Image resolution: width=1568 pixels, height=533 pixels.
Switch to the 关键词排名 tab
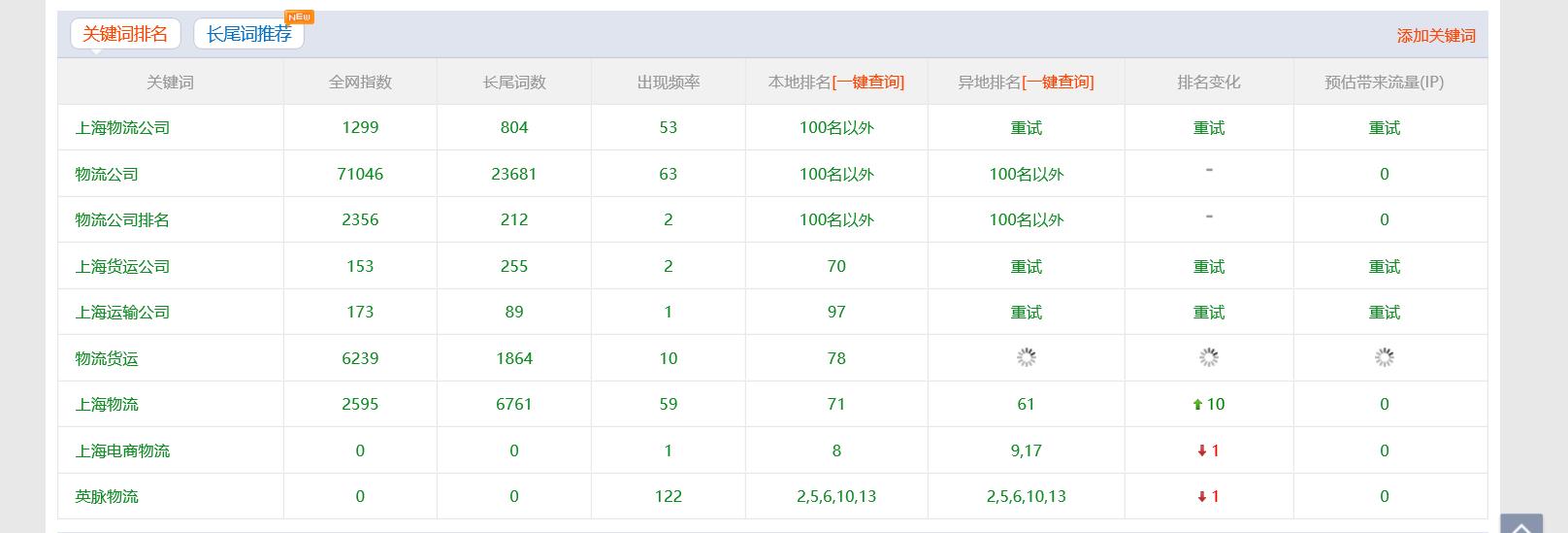[125, 34]
